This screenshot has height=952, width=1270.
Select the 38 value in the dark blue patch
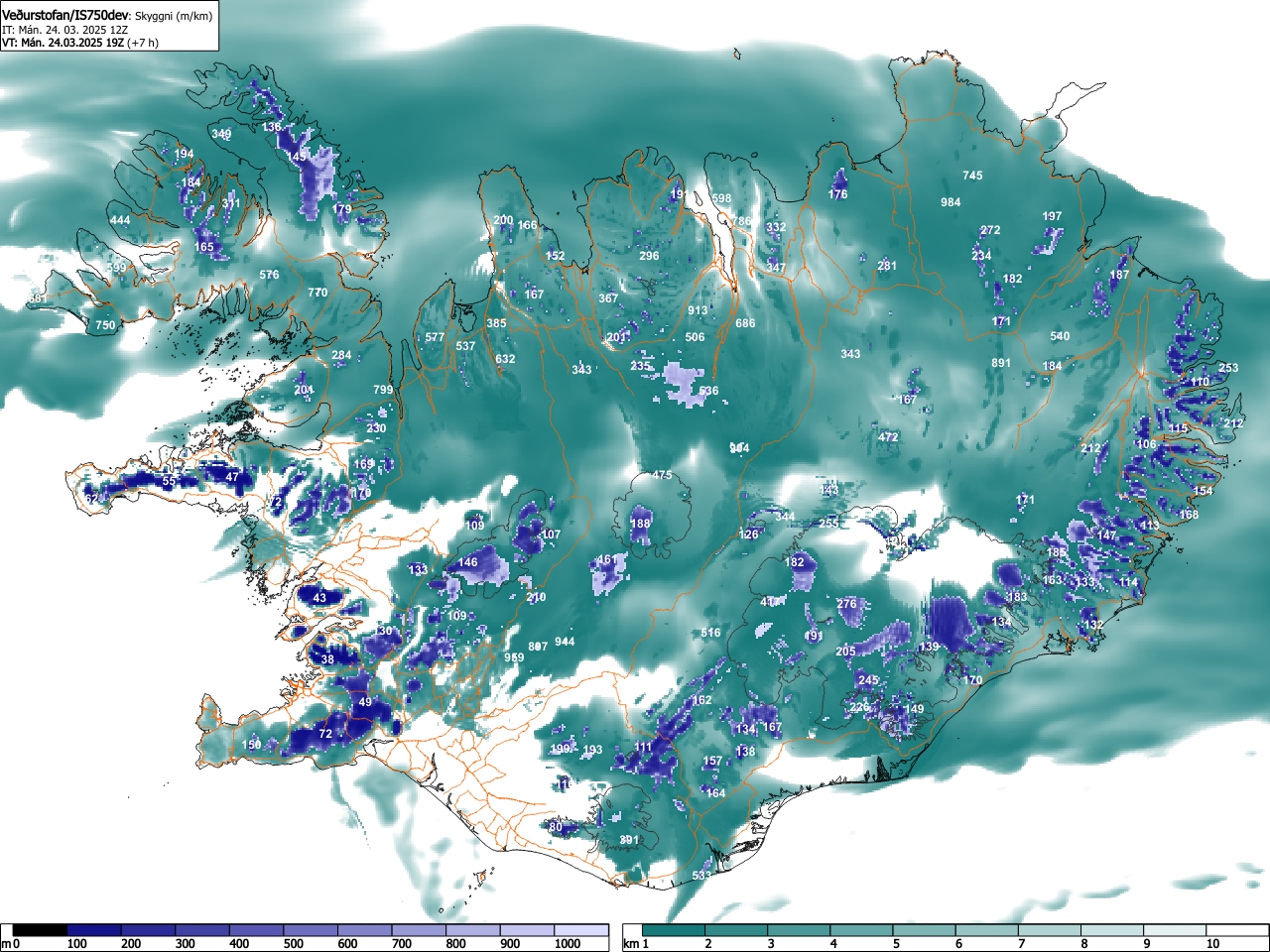coord(328,659)
